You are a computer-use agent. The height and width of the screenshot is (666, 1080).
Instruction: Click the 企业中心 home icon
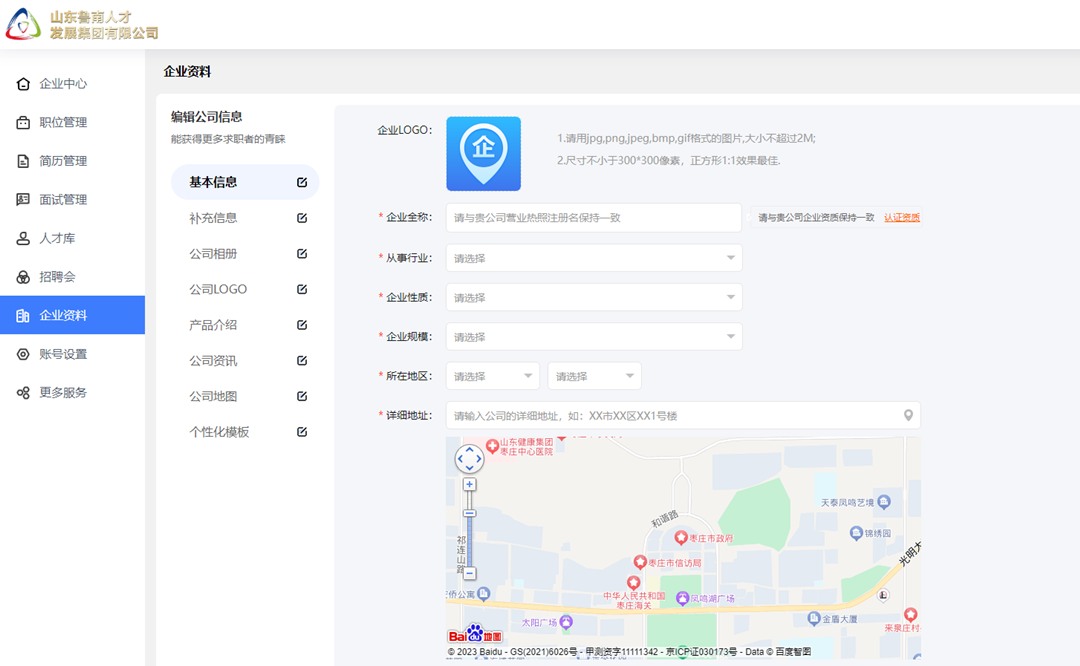[x=23, y=84]
